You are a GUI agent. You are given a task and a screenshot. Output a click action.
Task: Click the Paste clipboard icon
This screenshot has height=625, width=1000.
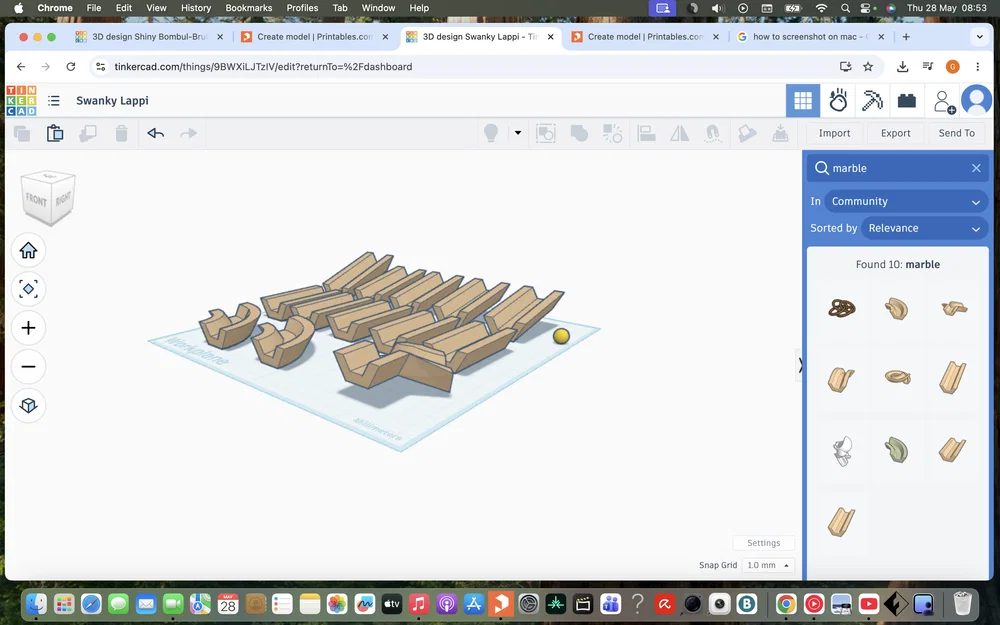tap(55, 133)
